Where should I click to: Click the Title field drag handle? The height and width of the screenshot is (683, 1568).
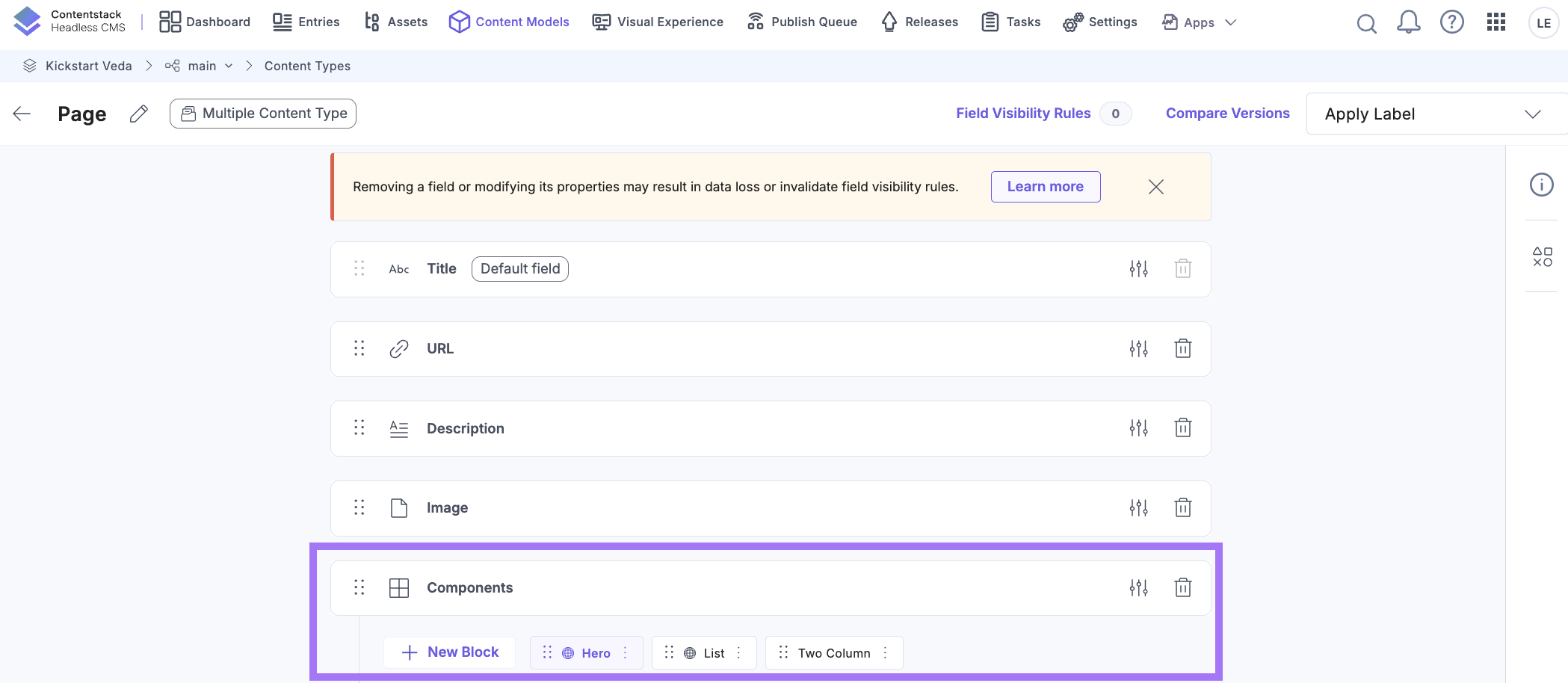coord(359,268)
